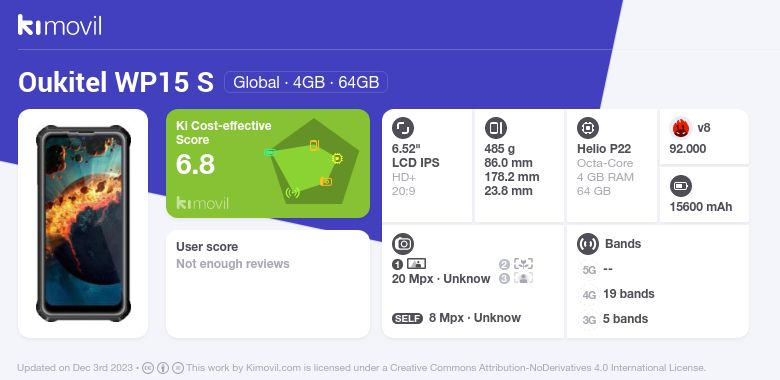
Task: Select the screen size icon above 6.52"
Action: tap(403, 128)
